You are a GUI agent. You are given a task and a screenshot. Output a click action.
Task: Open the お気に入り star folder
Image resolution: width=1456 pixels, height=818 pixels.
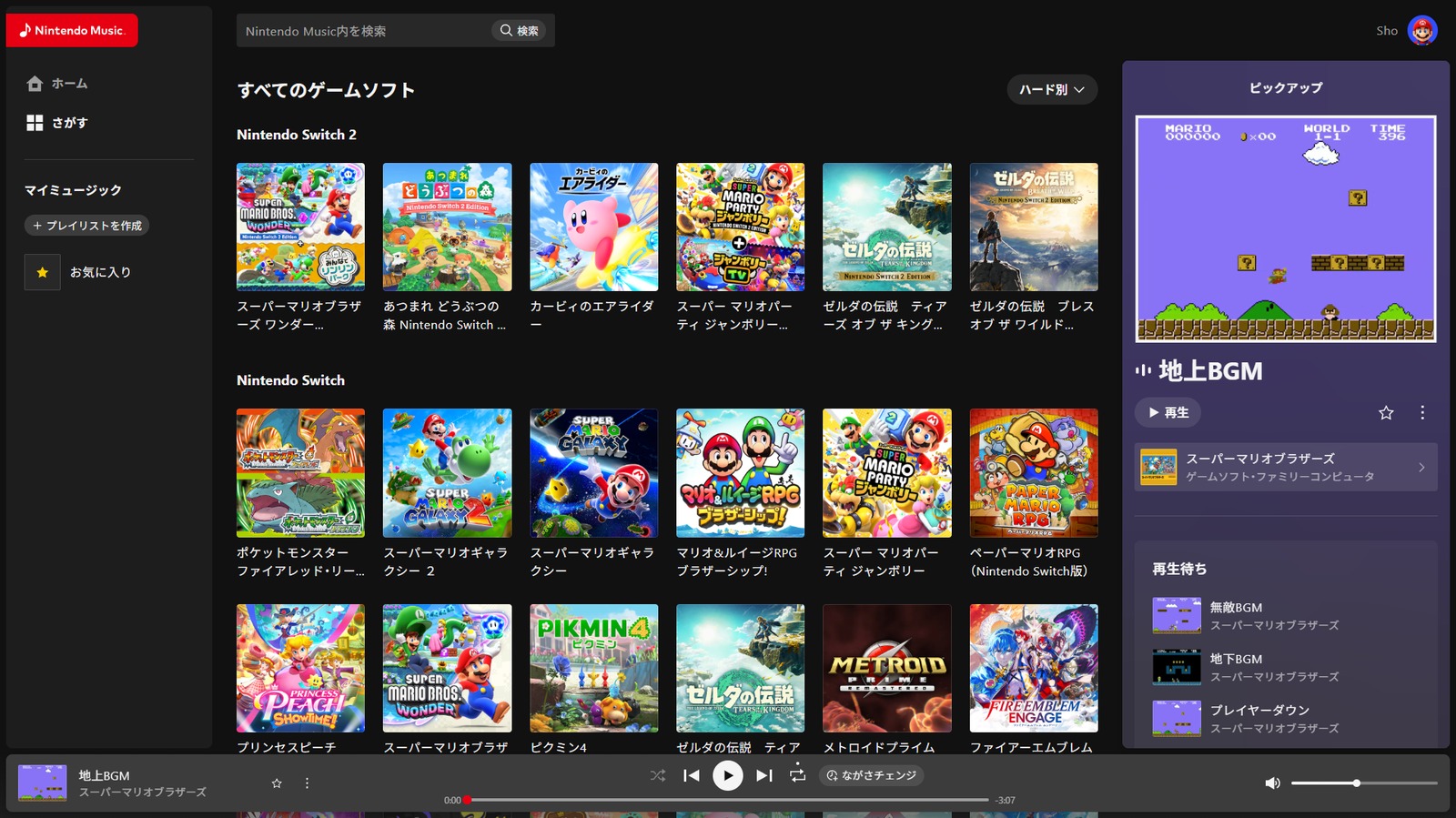[42, 272]
